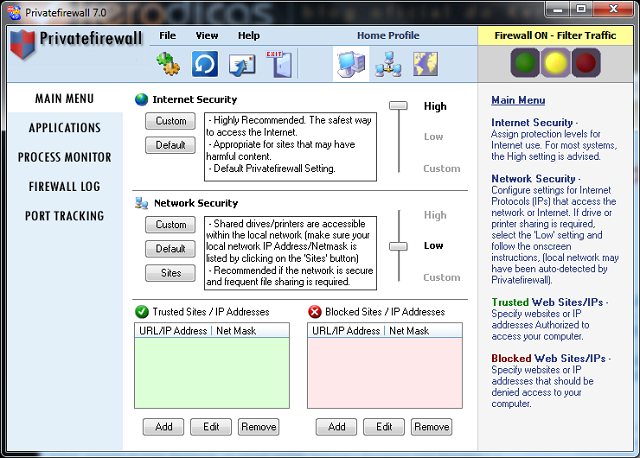Maximize the Privatefirewall window
The image size is (640, 458).
[581, 9]
